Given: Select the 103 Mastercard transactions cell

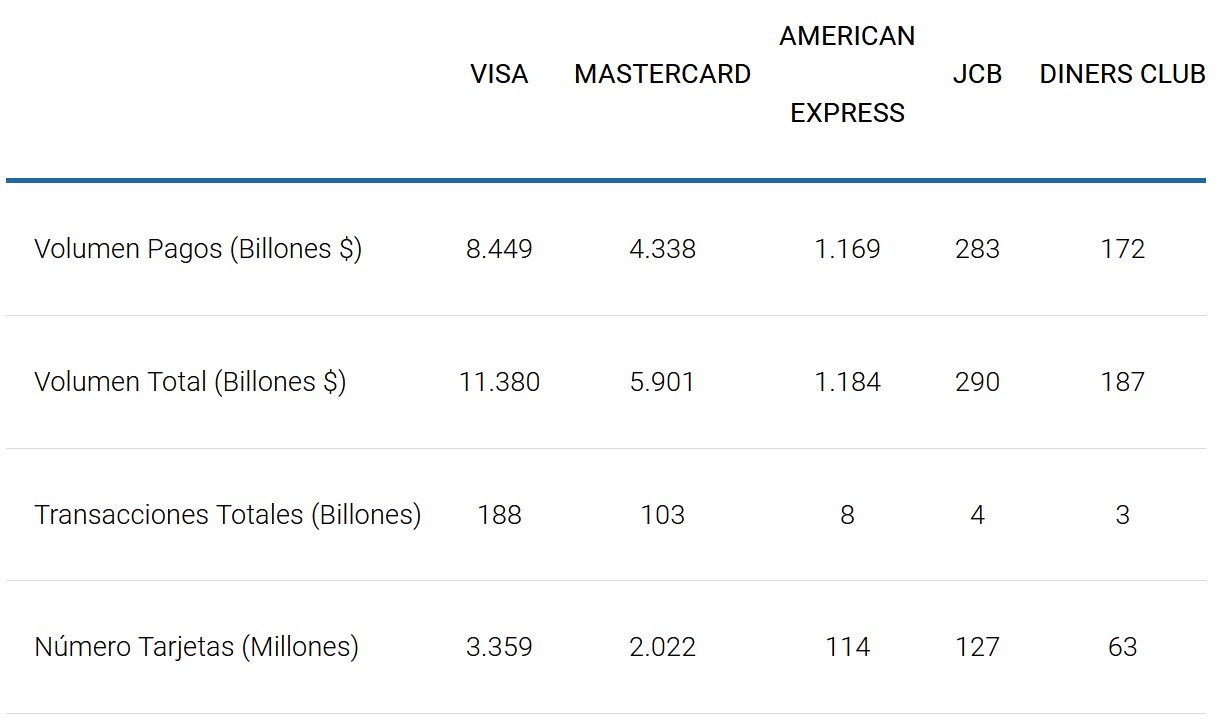Looking at the screenshot, I should [662, 515].
